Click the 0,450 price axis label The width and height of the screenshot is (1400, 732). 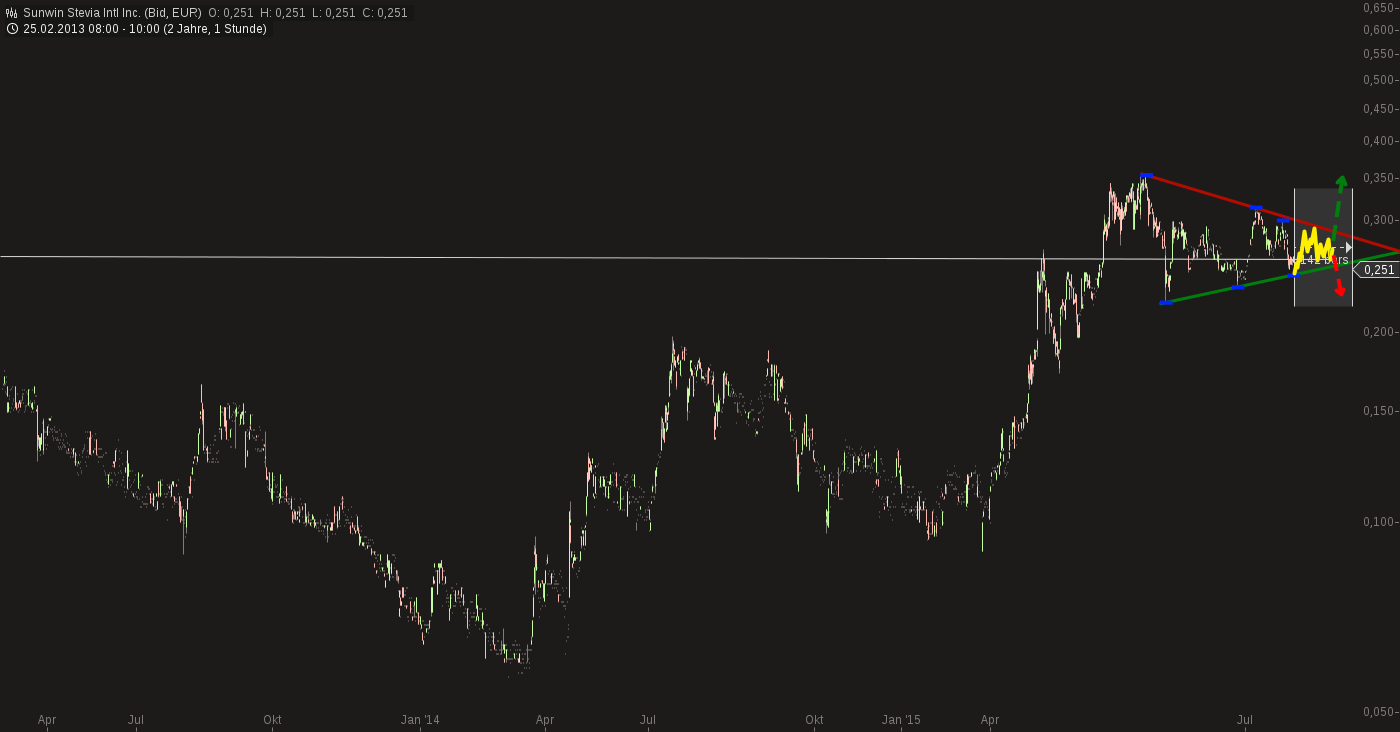[x=1378, y=109]
